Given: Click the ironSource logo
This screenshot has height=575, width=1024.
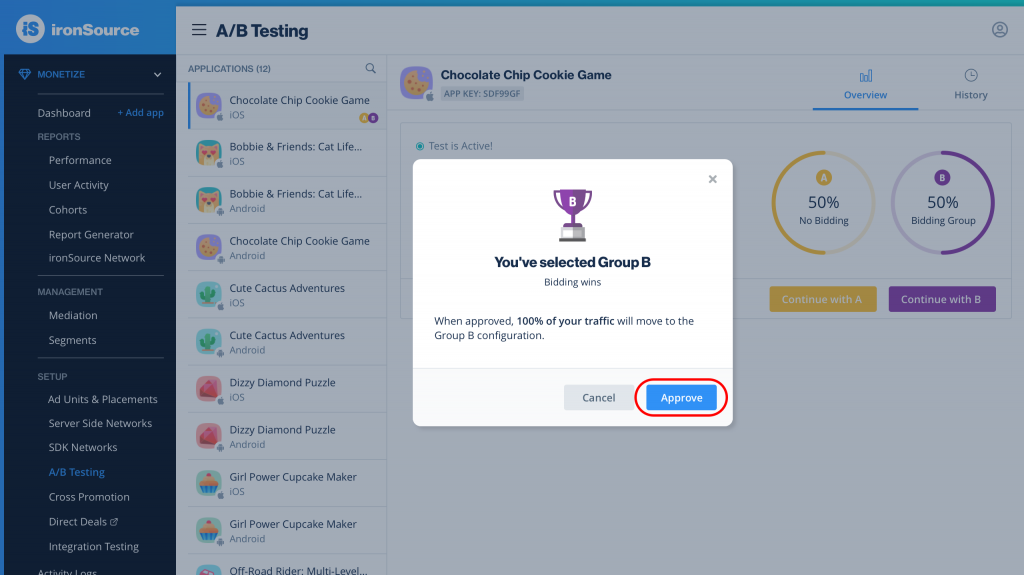Looking at the screenshot, I should [x=78, y=29].
